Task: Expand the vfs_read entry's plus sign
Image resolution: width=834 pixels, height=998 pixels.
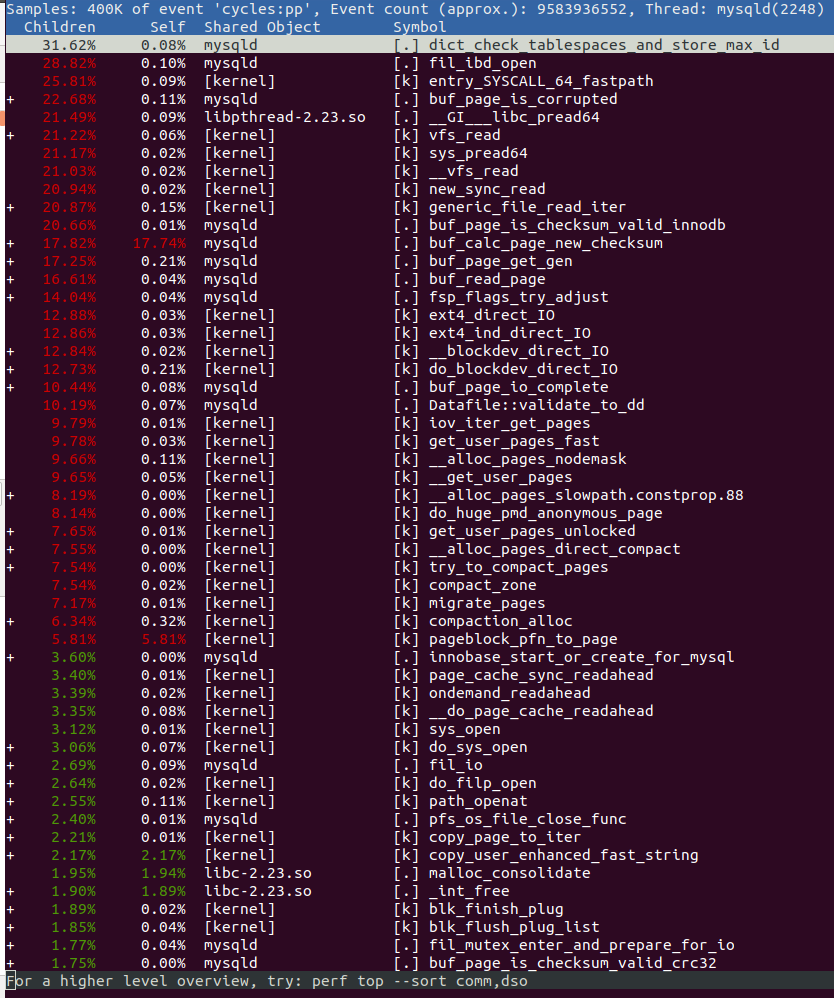Action: coord(11,135)
